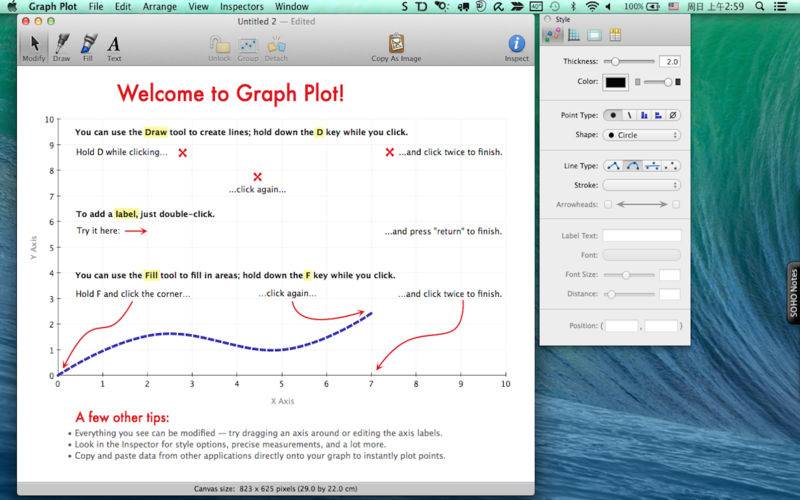This screenshot has width=800, height=500.
Task: Click the Welcome to Graph Plot! title
Action: (231, 93)
